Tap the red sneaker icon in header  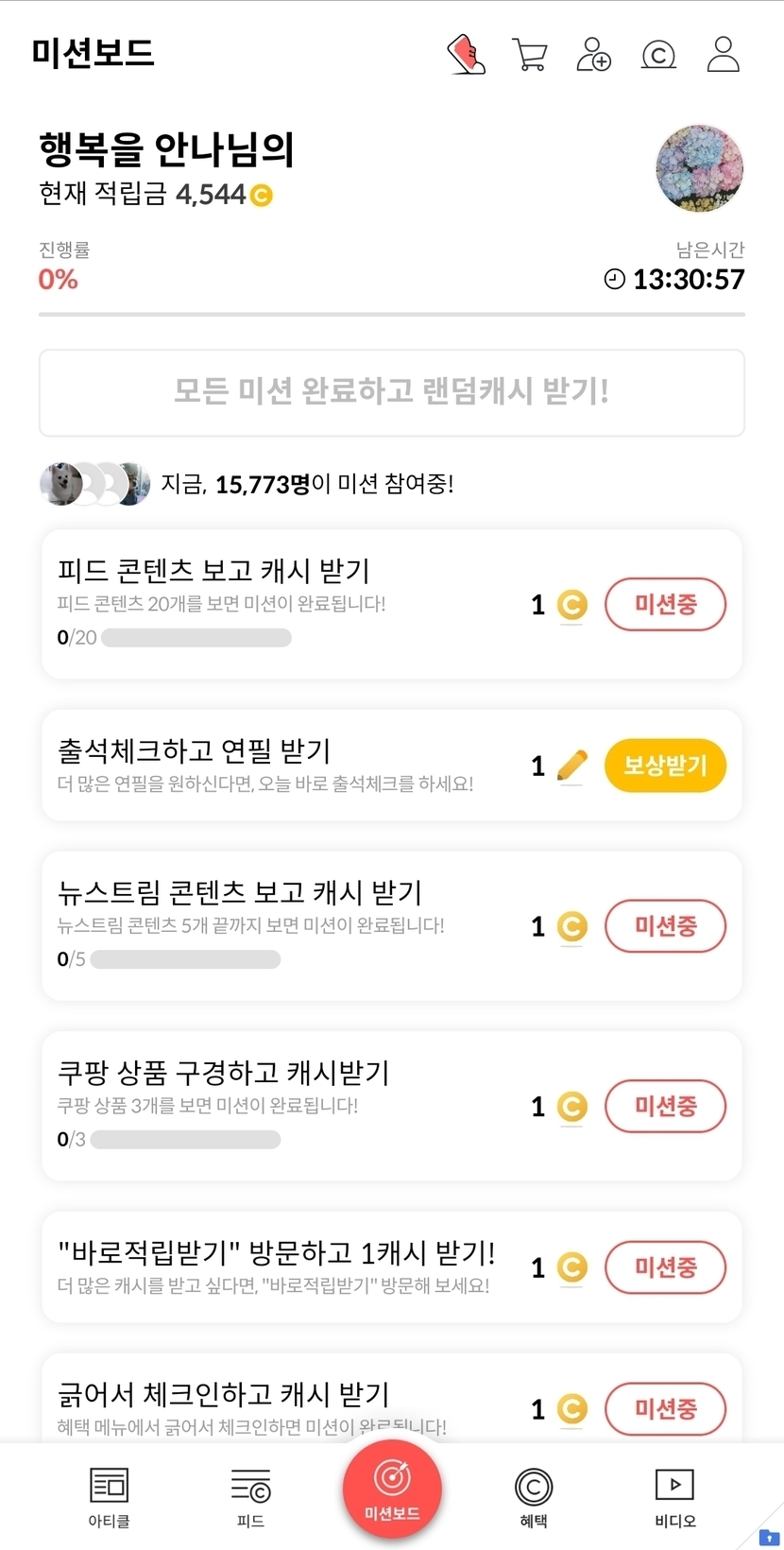pyautogui.click(x=466, y=55)
